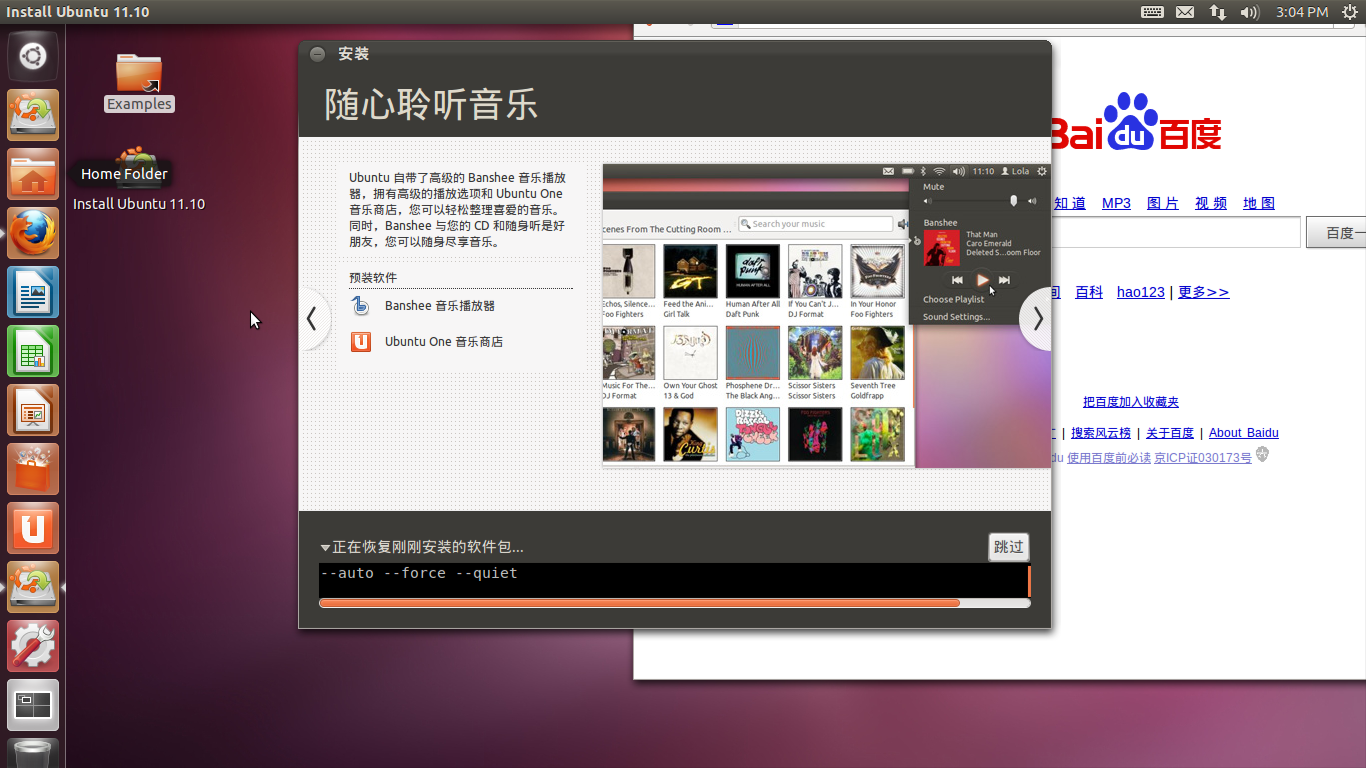
Task: Launch Firefox from the launcher
Action: point(33,233)
